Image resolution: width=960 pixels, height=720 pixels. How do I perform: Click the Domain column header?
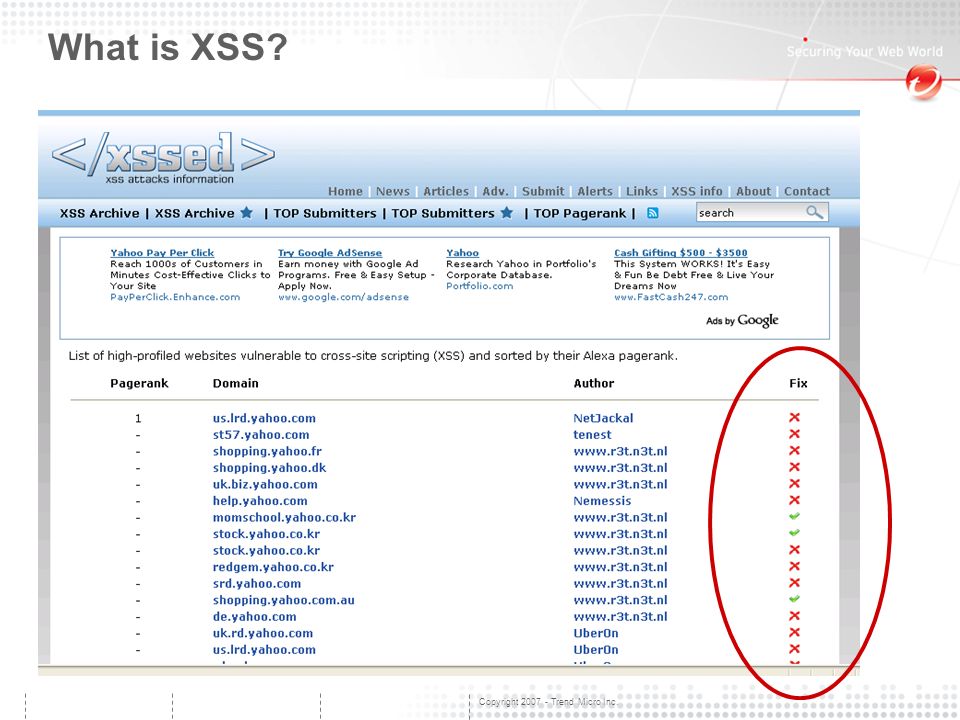235,383
